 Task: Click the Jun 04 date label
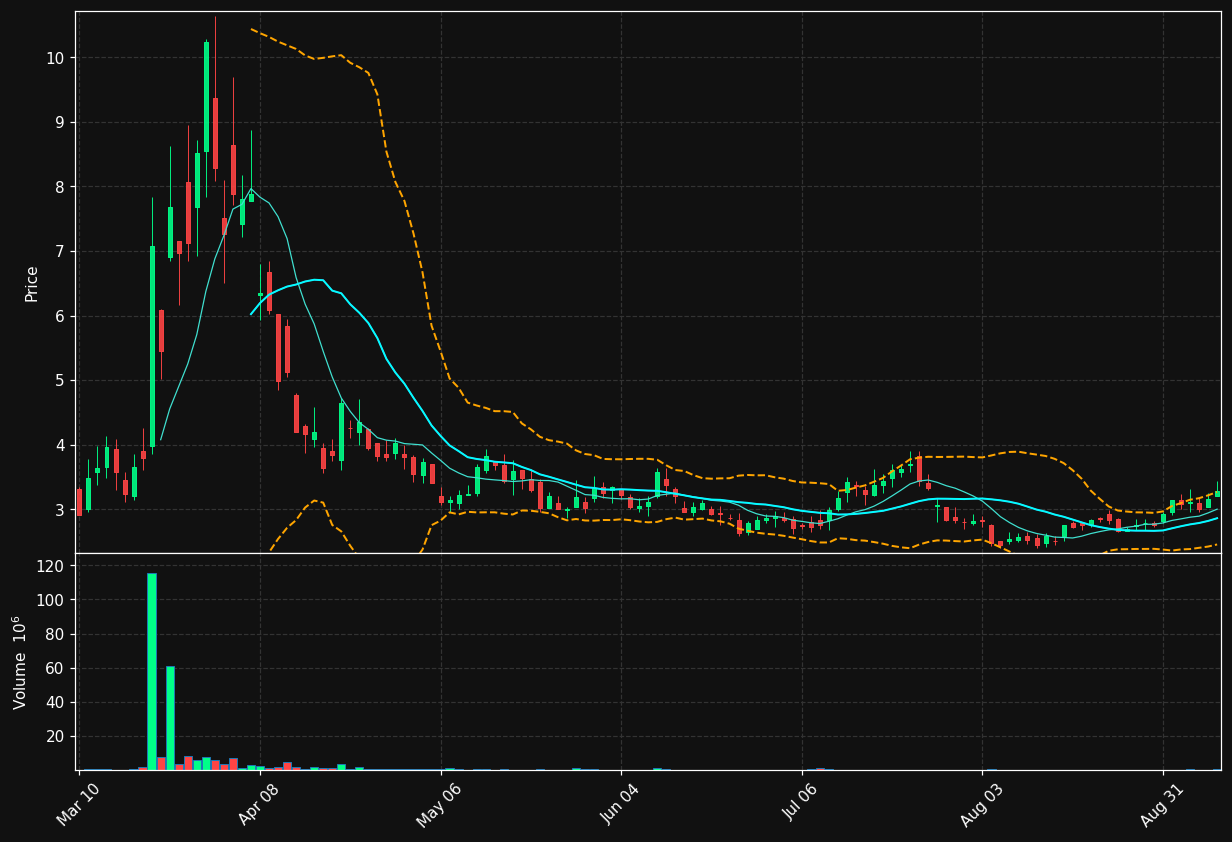tap(621, 804)
